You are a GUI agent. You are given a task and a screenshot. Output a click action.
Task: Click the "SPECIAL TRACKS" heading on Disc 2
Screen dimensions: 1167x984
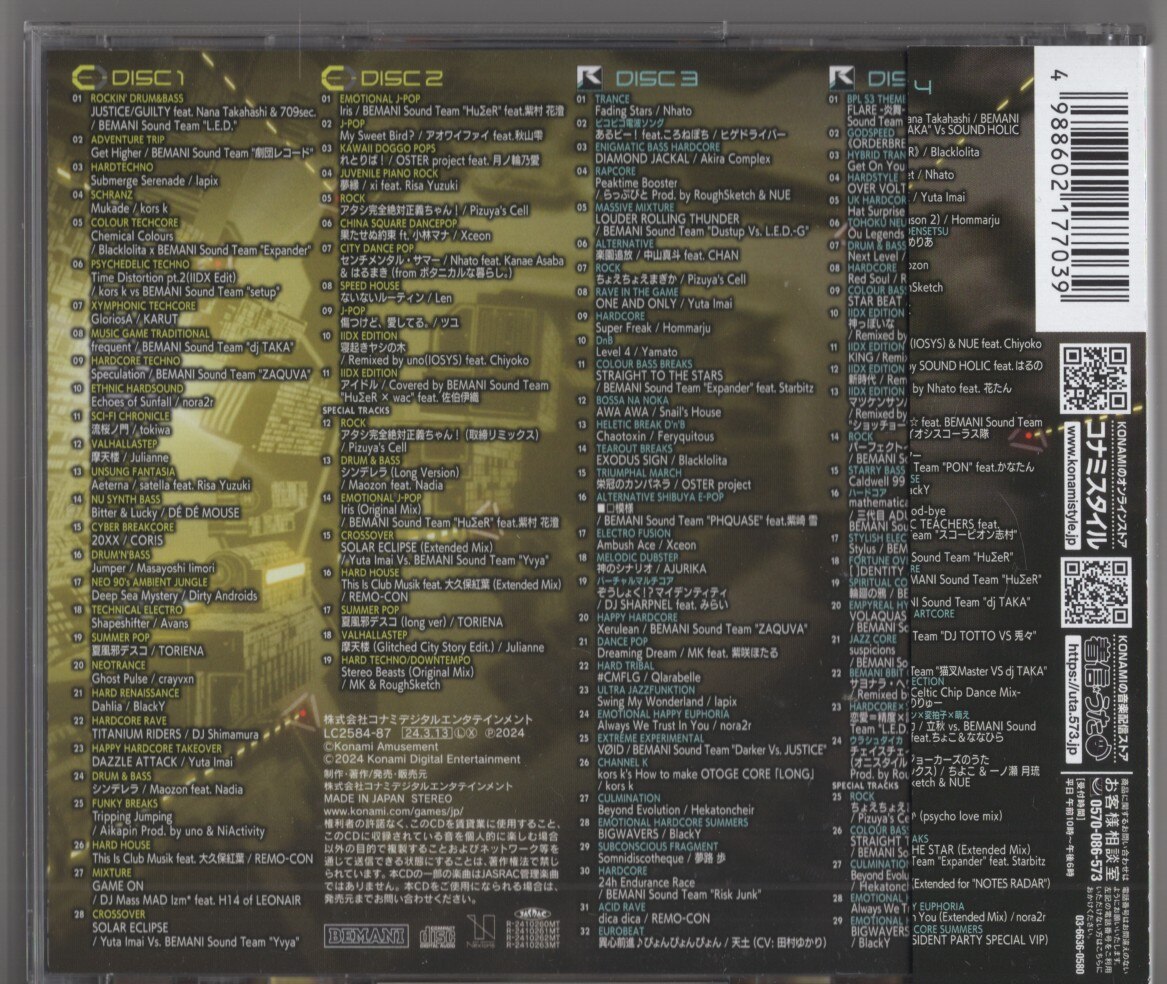pyautogui.click(x=356, y=410)
